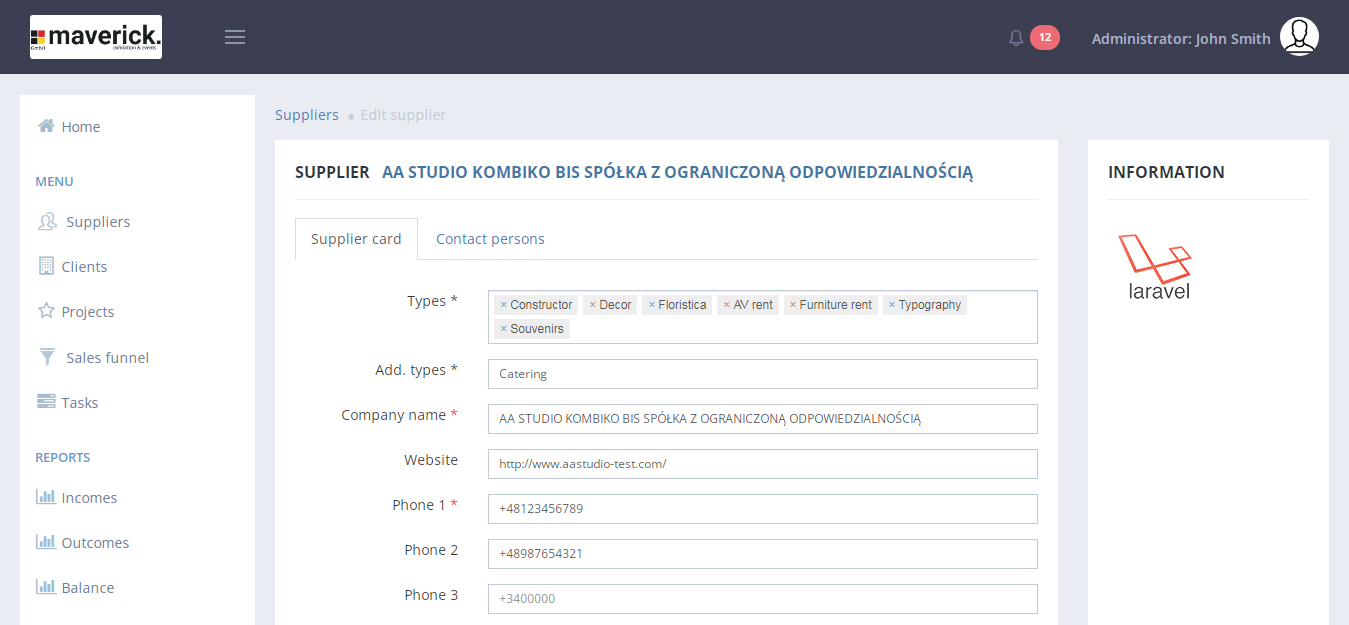The image size is (1349, 625).
Task: Focus the Website input field
Action: coord(762,464)
